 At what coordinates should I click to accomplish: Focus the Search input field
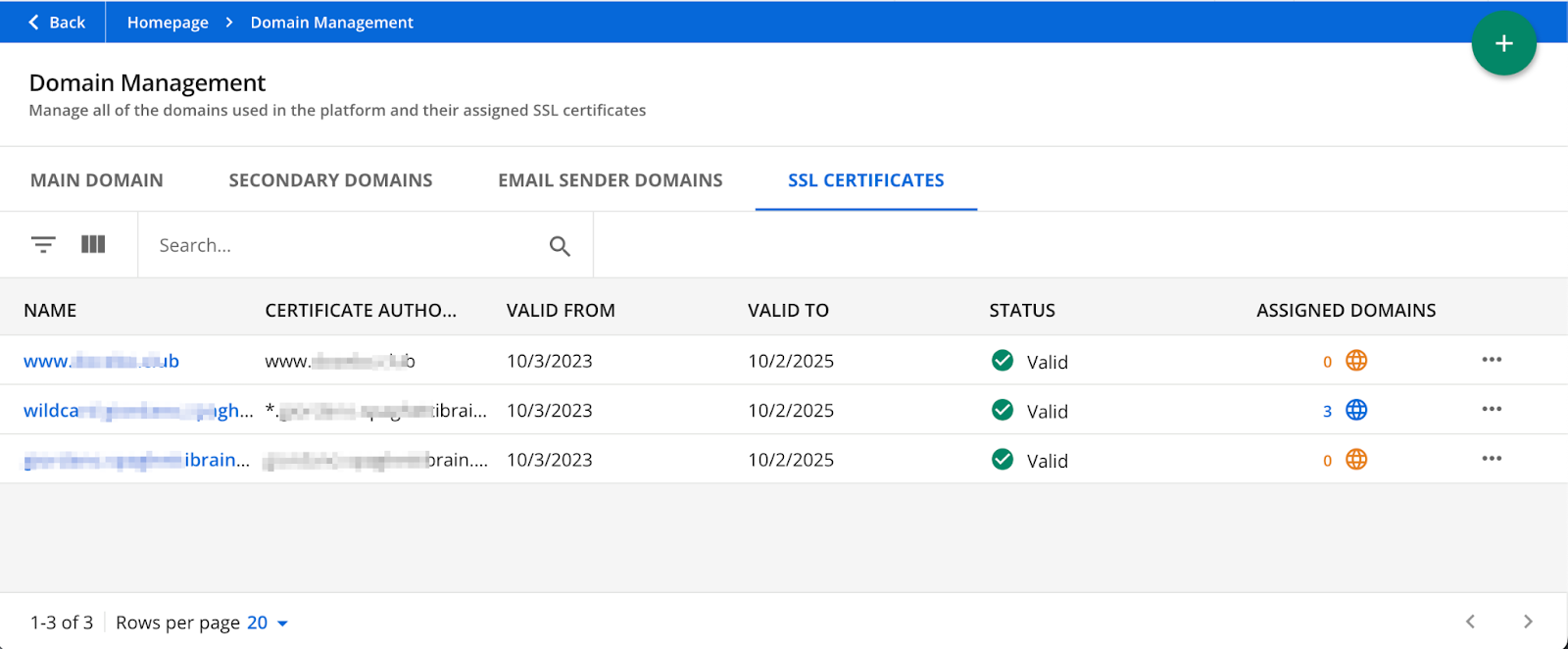pos(343,245)
